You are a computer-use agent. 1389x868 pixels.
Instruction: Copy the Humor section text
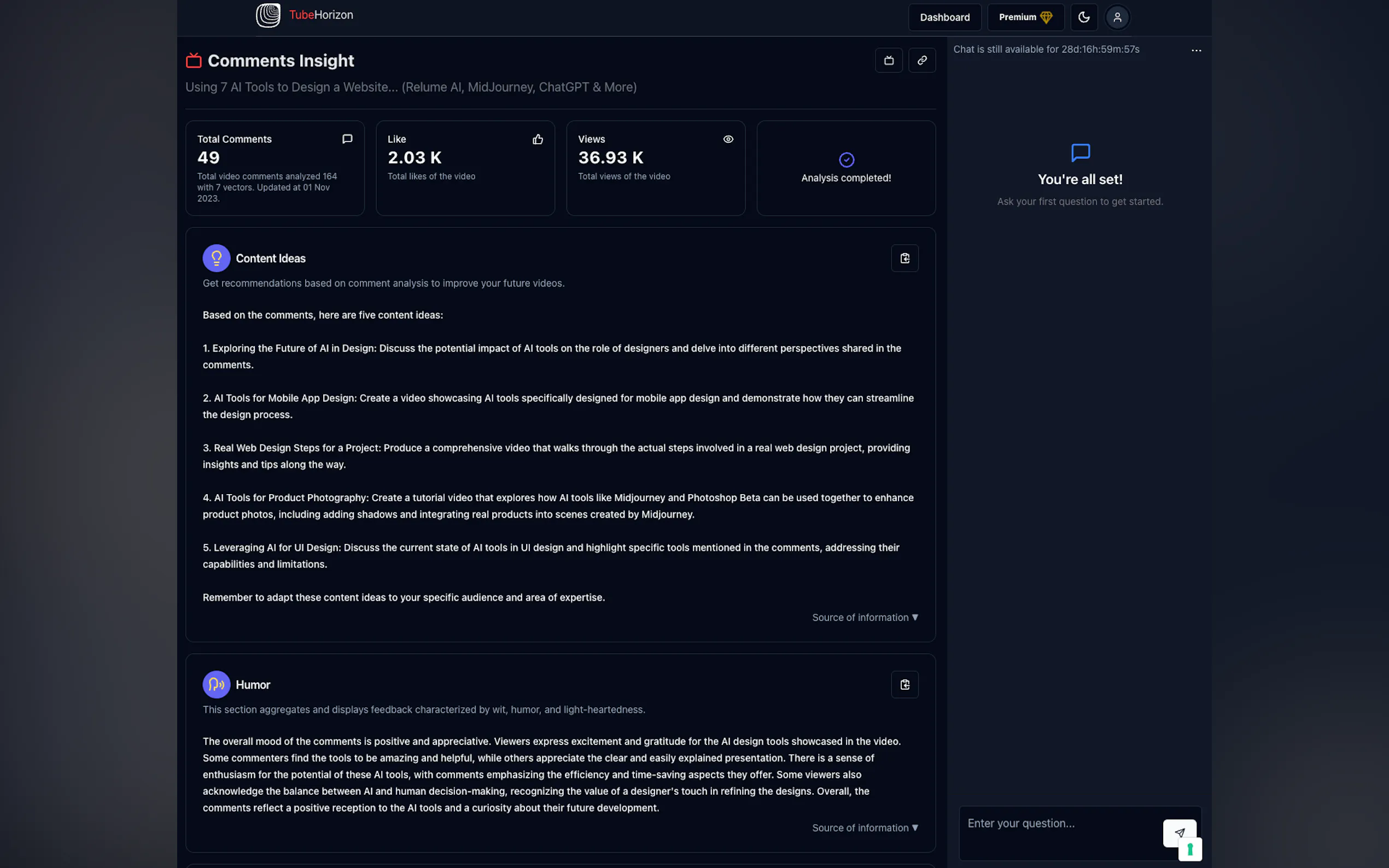904,684
